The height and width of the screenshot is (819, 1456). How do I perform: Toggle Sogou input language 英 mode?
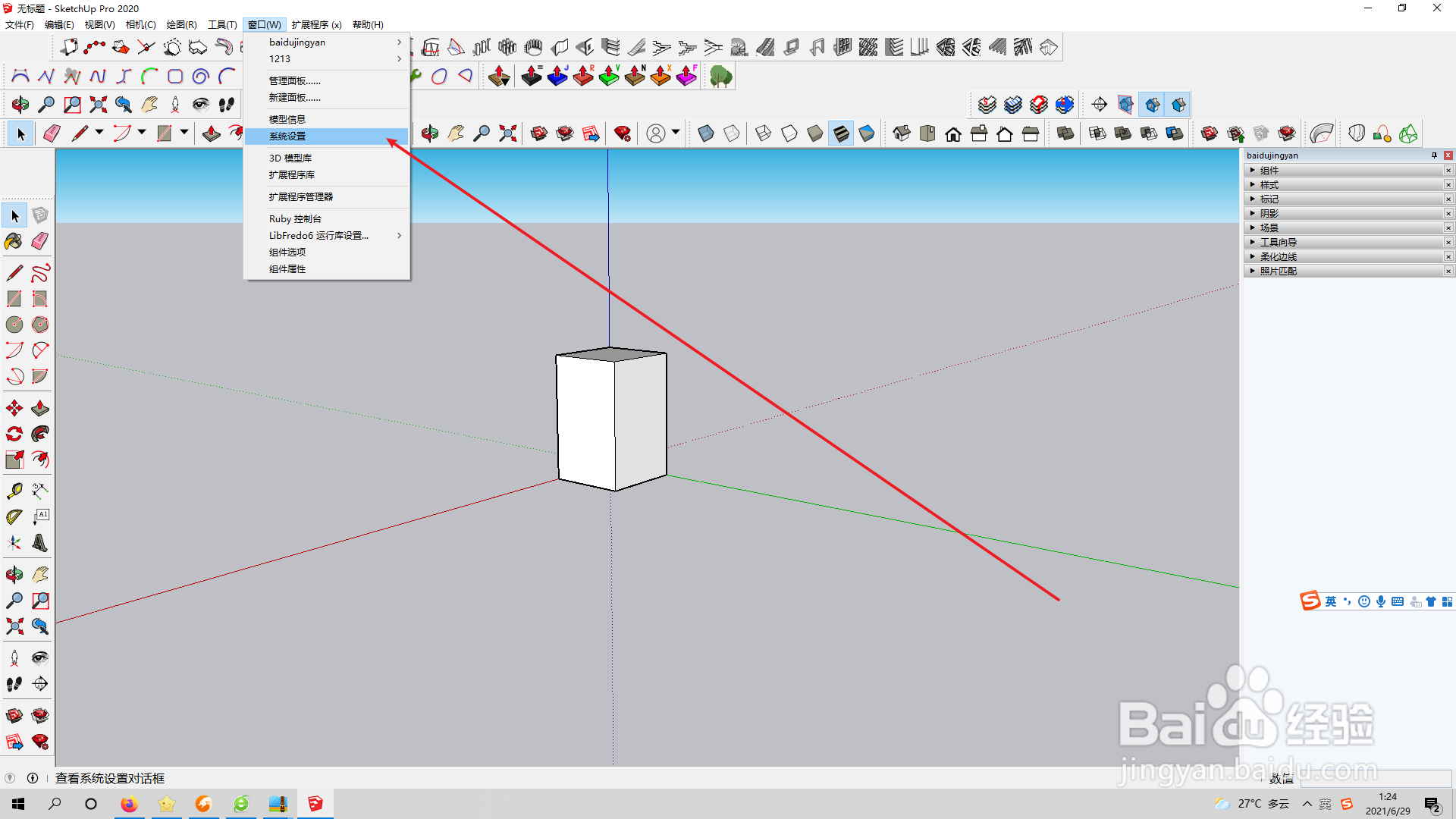[x=1331, y=601]
